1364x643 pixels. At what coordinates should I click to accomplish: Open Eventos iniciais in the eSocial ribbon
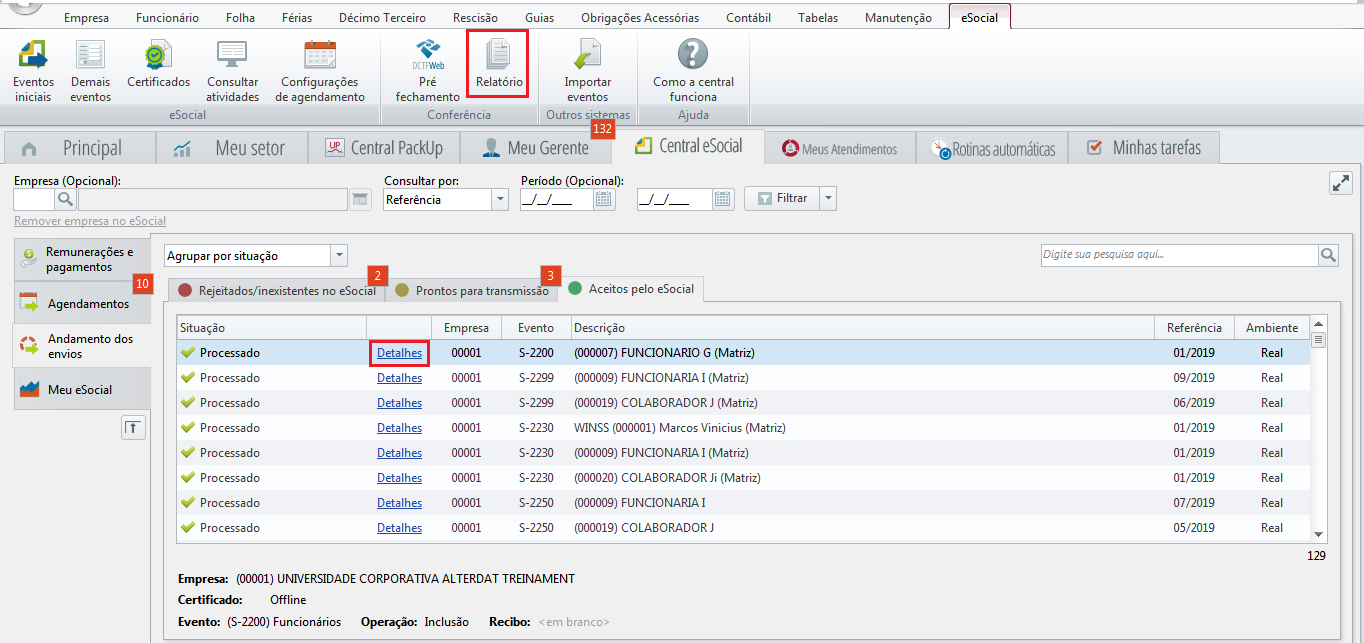[x=34, y=70]
